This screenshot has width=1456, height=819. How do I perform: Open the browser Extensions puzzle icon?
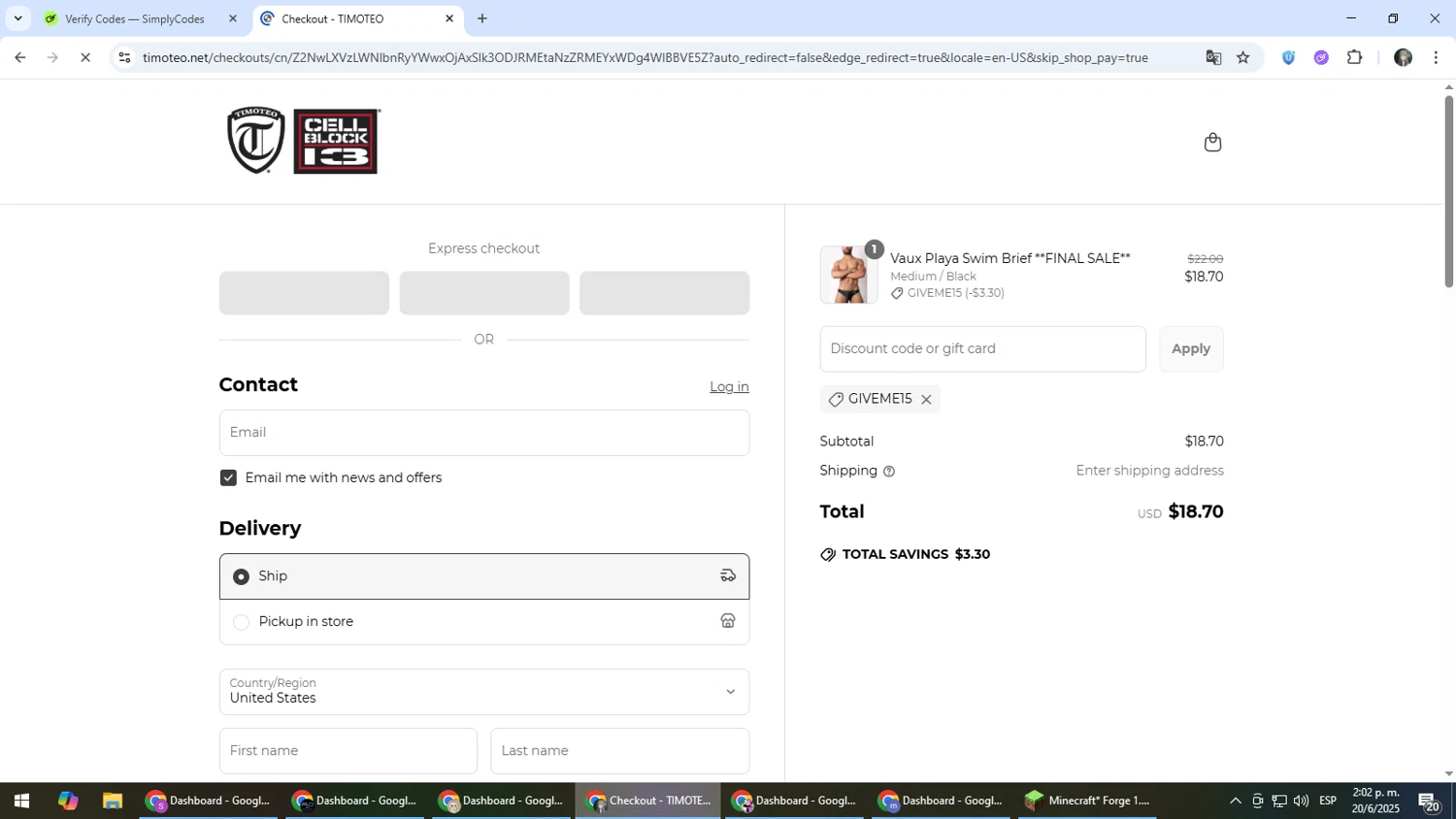click(x=1355, y=57)
